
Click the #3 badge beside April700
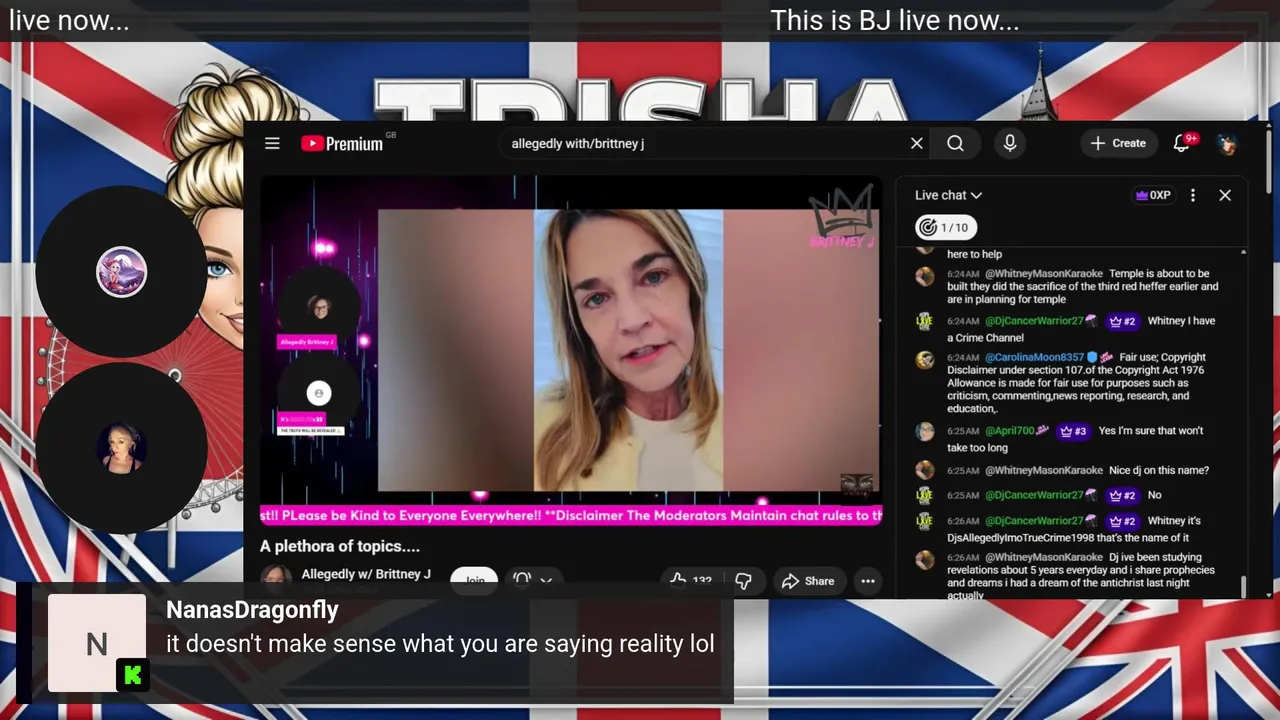tap(1073, 431)
